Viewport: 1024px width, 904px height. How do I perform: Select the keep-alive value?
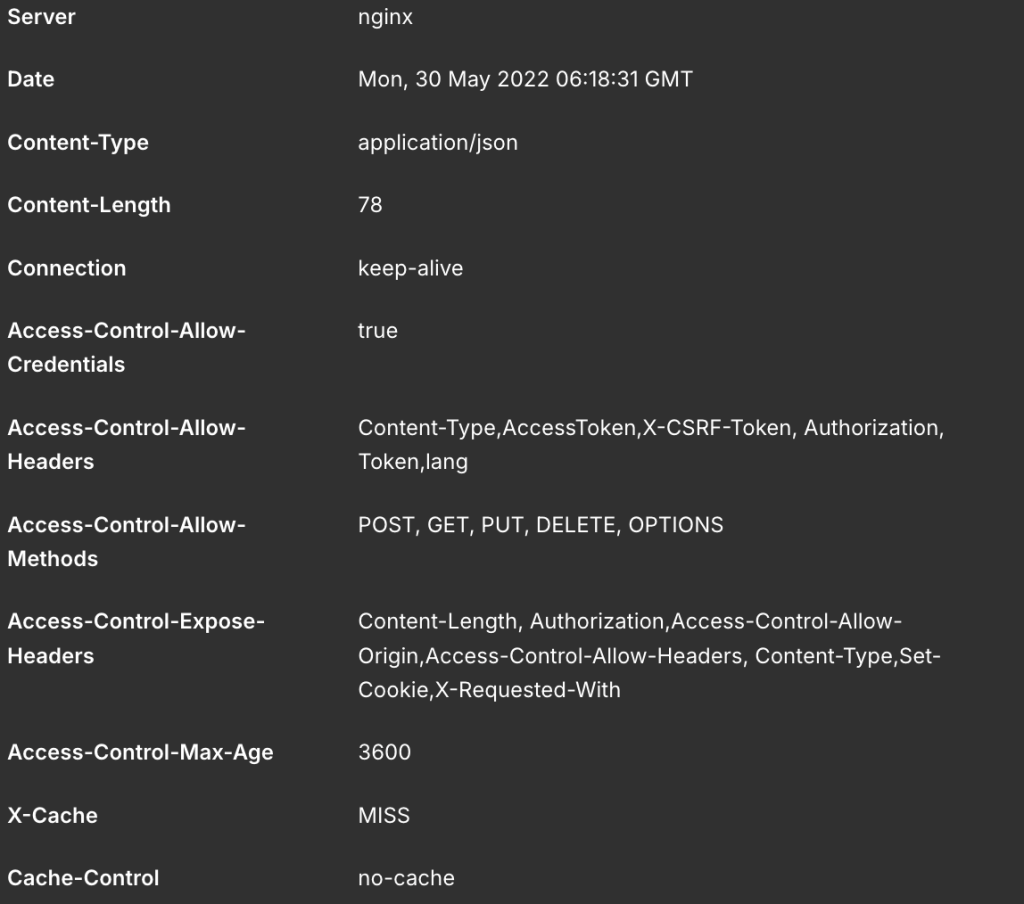point(410,268)
